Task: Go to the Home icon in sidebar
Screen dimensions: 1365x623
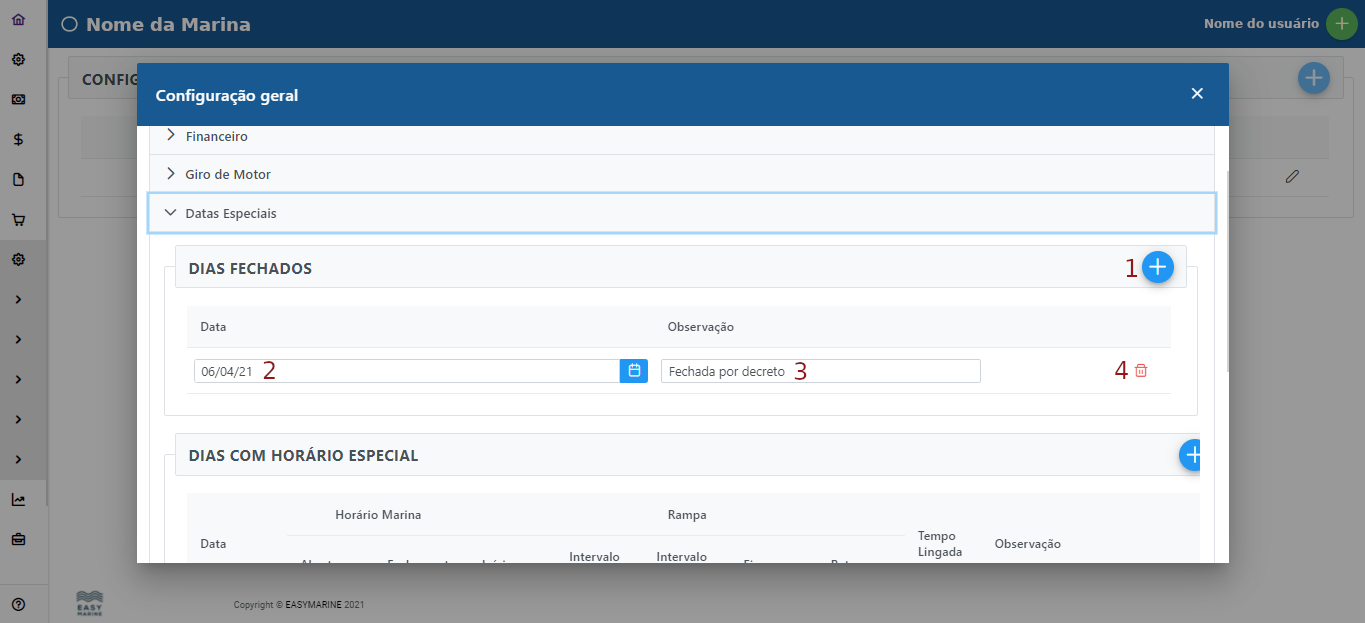Action: click(x=18, y=19)
